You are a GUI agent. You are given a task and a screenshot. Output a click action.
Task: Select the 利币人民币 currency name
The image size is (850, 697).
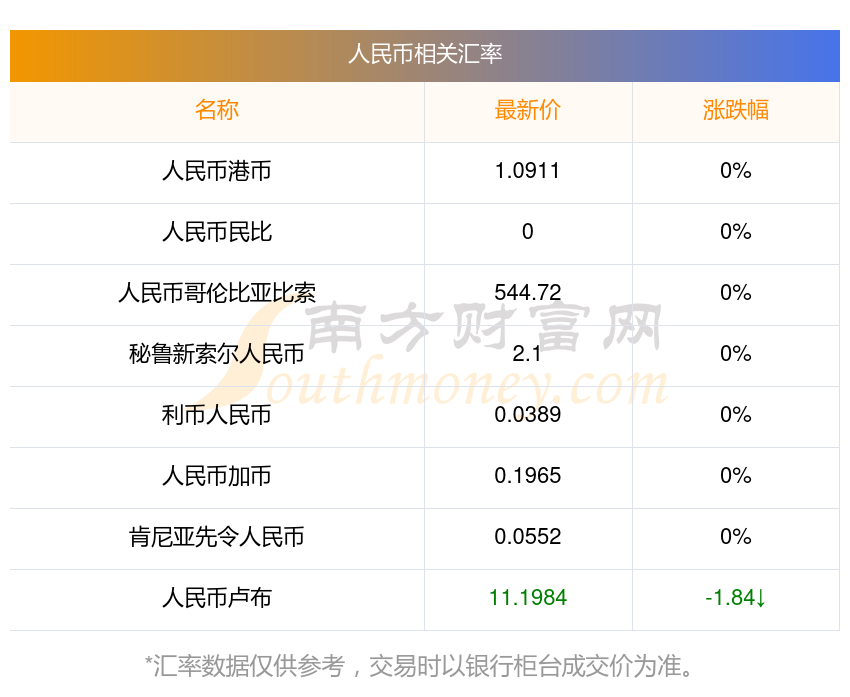click(x=217, y=415)
